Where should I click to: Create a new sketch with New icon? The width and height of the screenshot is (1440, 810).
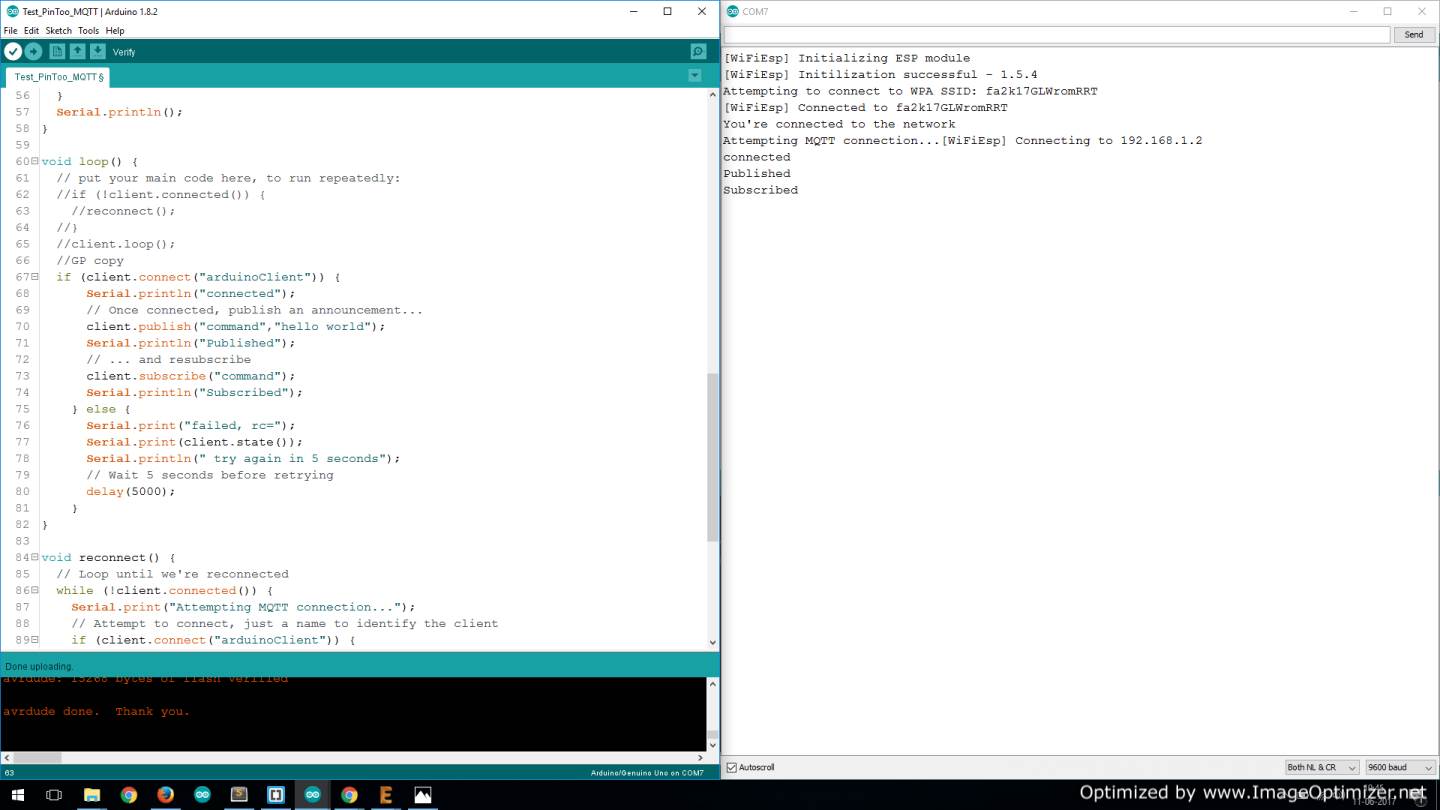pos(57,51)
